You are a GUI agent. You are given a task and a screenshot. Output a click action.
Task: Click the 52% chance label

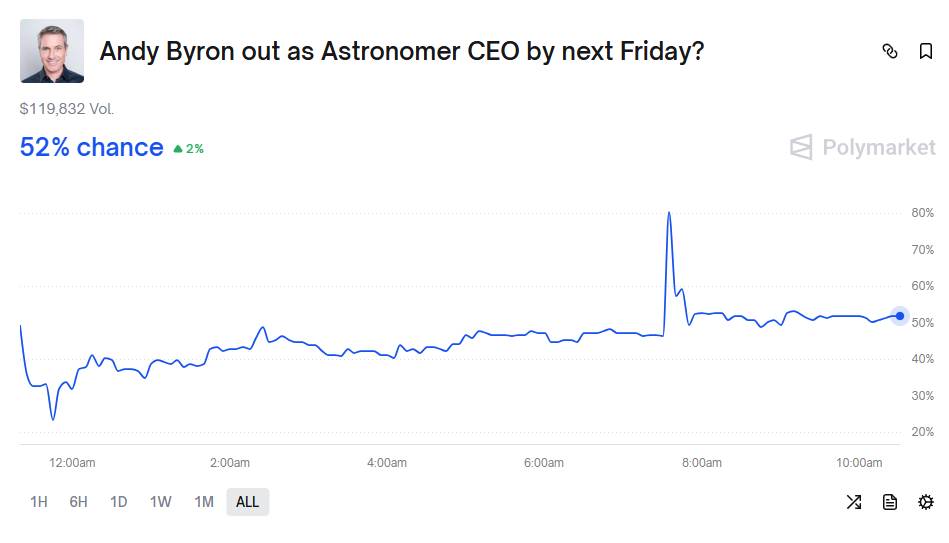click(x=92, y=147)
